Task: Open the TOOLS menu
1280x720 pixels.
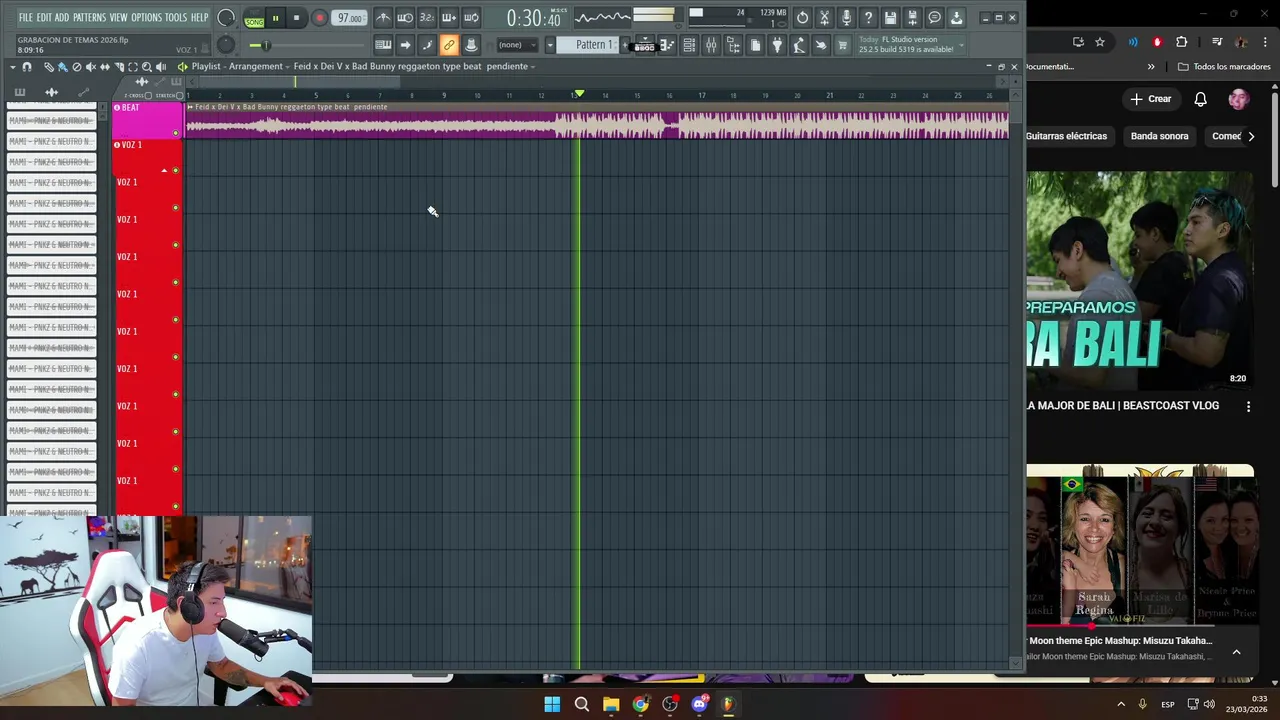Action: [176, 18]
